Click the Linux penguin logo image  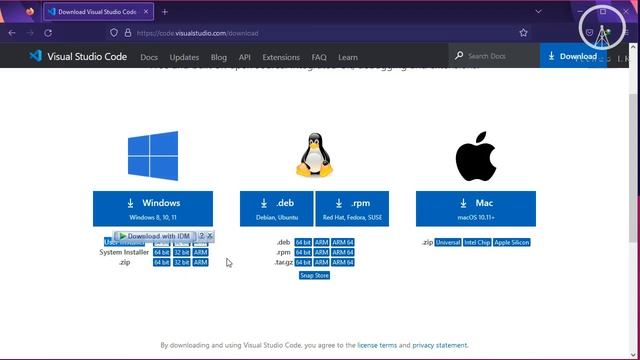(x=314, y=155)
